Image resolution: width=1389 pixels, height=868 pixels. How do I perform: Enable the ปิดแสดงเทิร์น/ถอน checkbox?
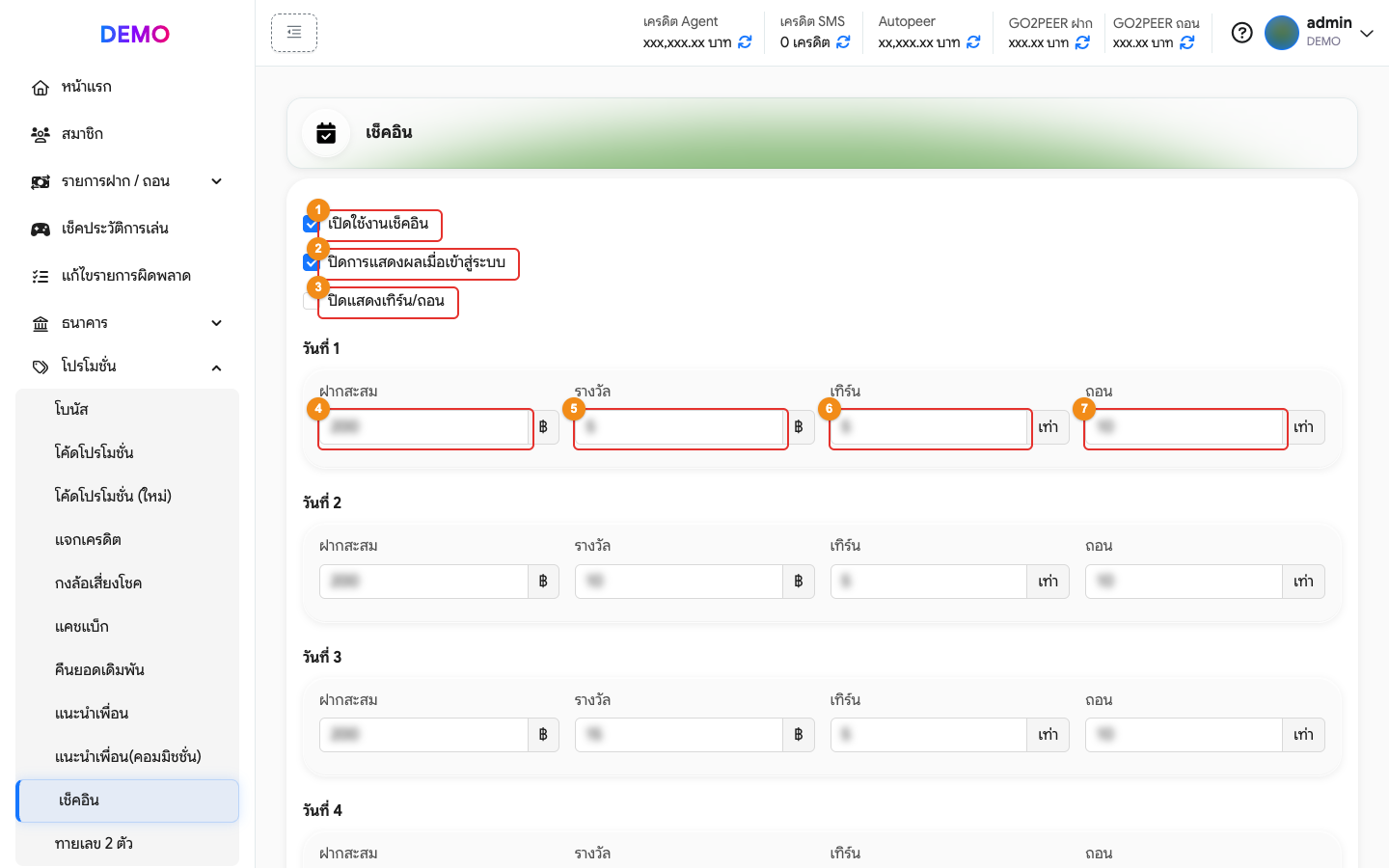(x=311, y=301)
